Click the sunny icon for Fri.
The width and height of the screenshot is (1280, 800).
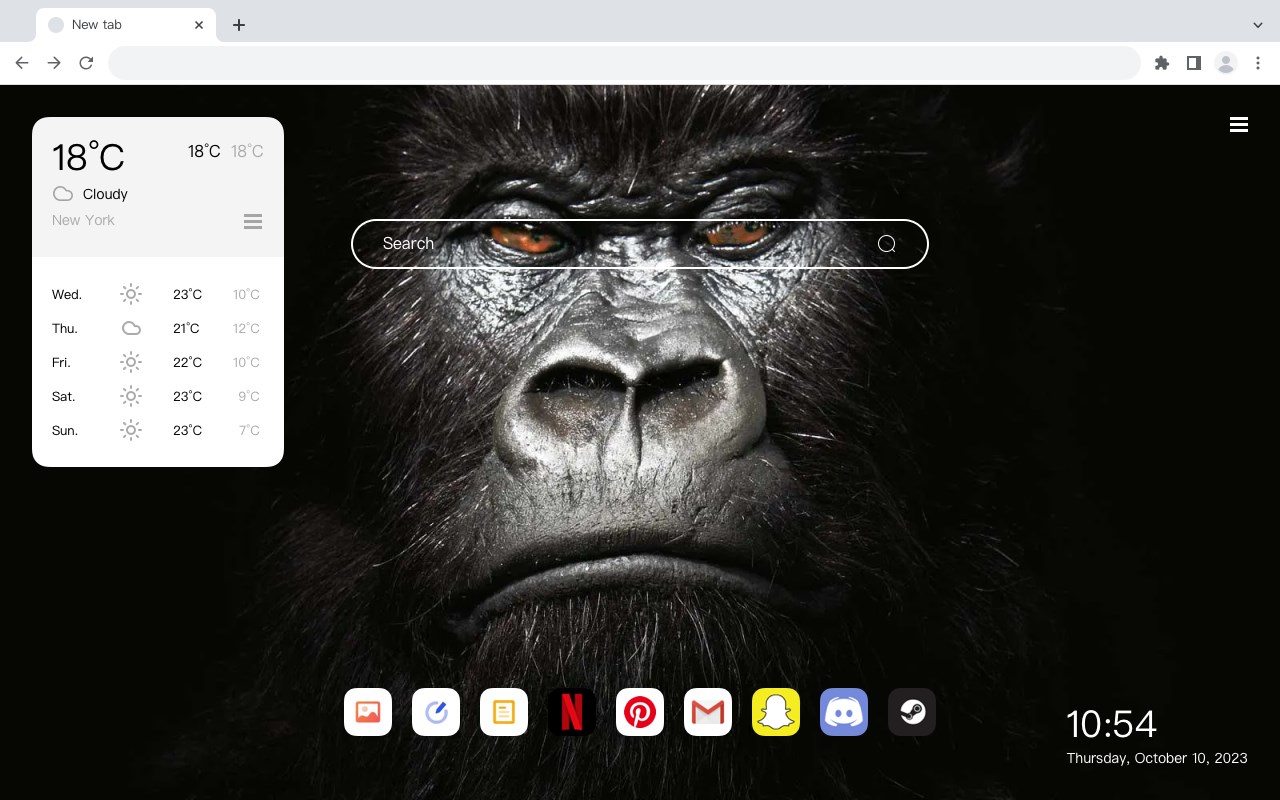(x=131, y=362)
